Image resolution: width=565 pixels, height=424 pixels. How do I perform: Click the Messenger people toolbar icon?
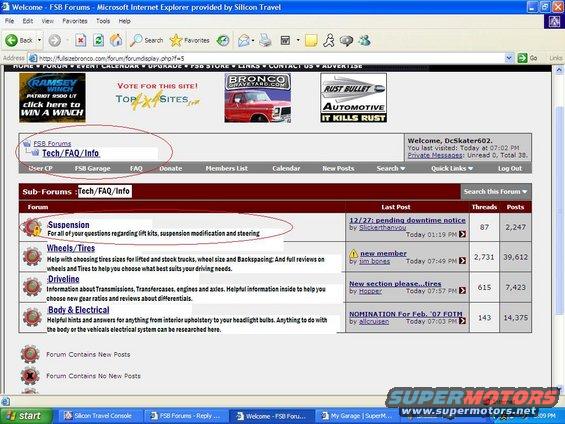point(365,40)
